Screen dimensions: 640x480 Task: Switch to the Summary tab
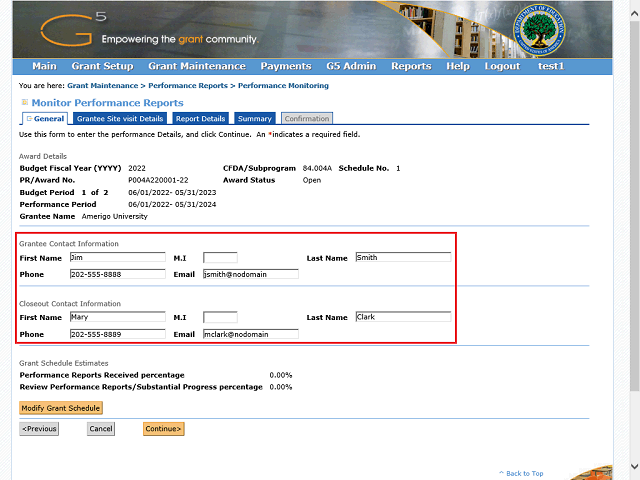click(255, 119)
